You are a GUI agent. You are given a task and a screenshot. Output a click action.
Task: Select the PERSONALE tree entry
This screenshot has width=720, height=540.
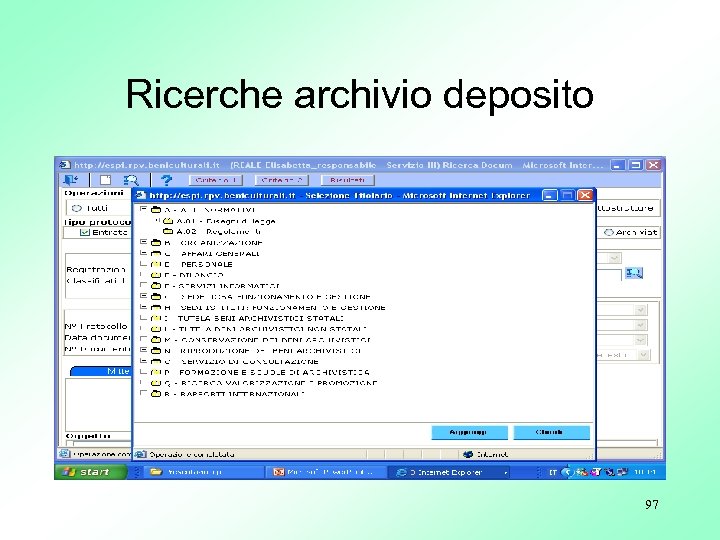(198, 264)
